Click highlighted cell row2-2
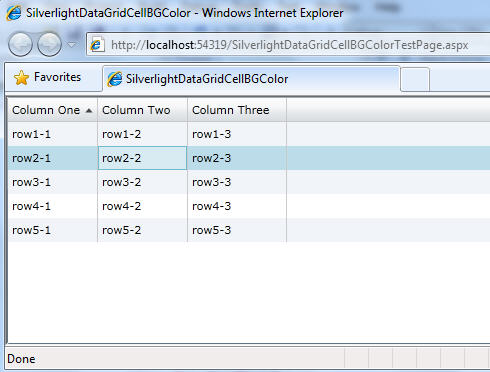Screen dimensions: 490x372 tap(142, 158)
